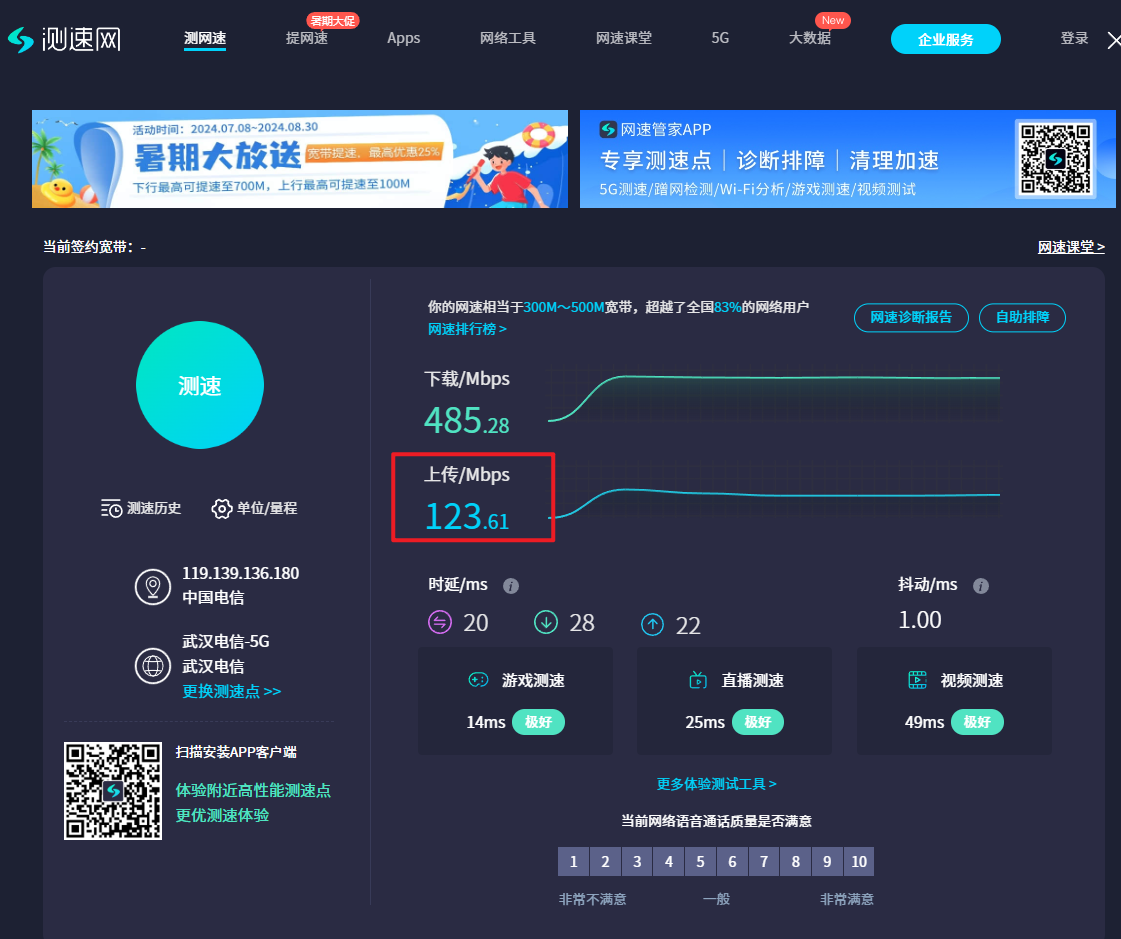This screenshot has width=1121, height=939.
Task: Switch to 网络工具 nav tab
Action: coord(508,38)
